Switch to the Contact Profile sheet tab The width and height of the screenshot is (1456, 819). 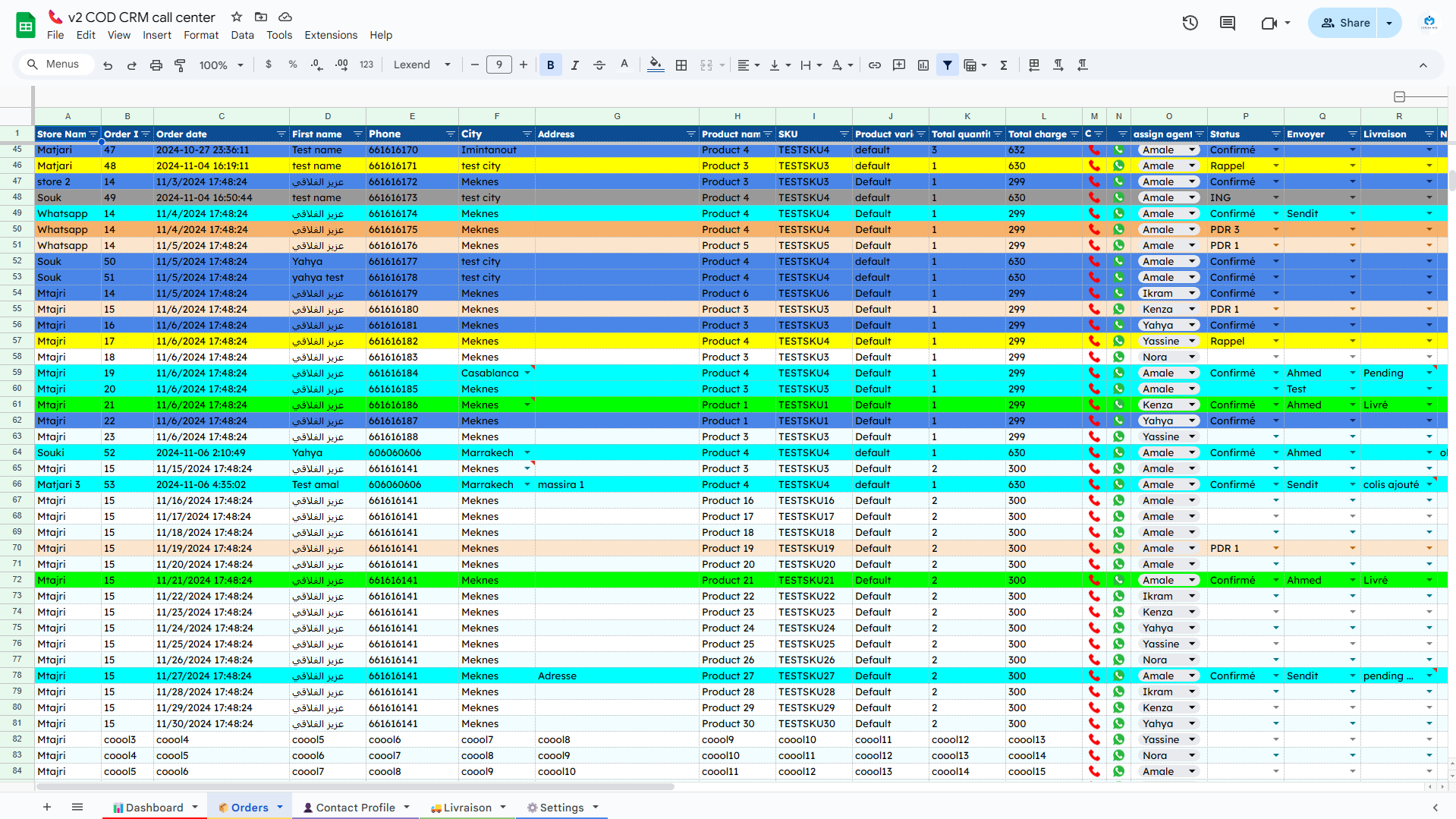[355, 808]
